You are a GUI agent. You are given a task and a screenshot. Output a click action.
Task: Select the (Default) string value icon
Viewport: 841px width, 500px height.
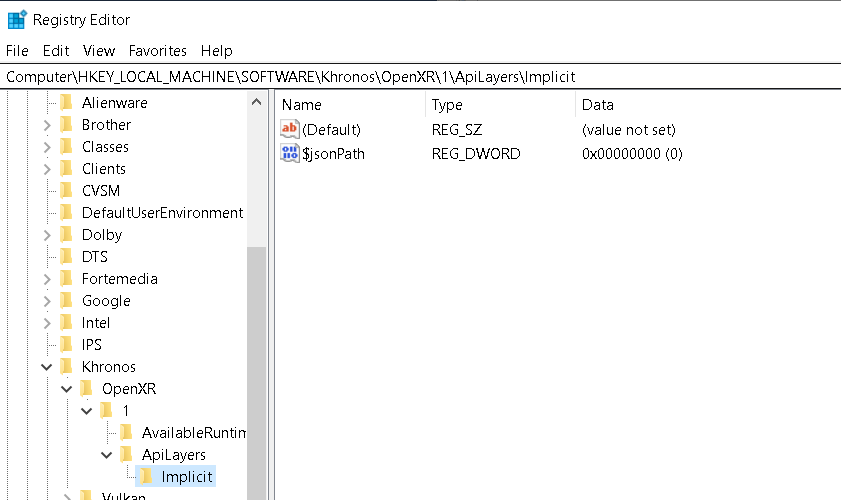click(x=290, y=129)
